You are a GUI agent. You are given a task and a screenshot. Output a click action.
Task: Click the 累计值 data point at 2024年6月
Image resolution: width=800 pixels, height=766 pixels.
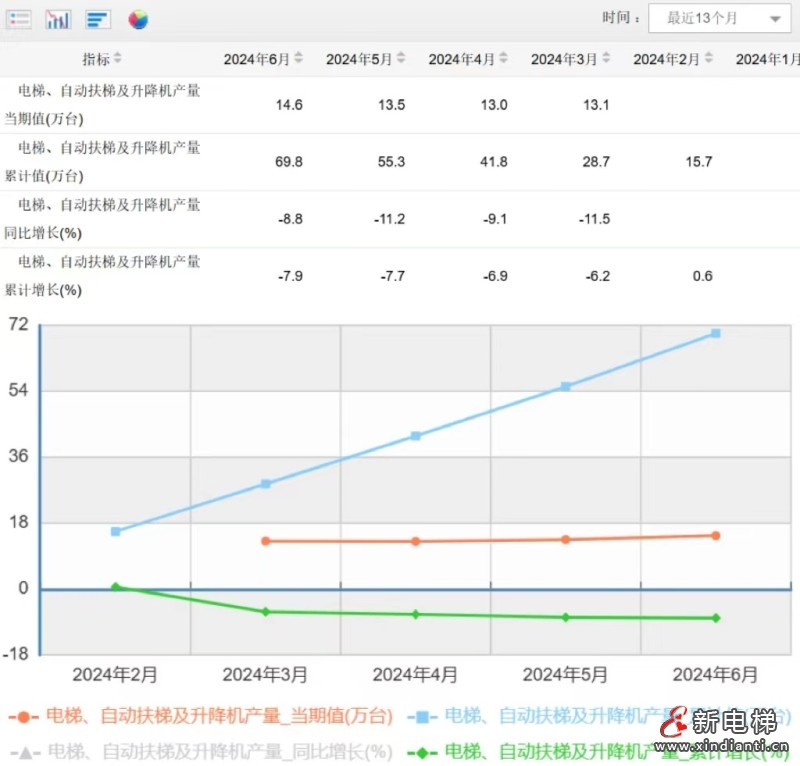[714, 332]
